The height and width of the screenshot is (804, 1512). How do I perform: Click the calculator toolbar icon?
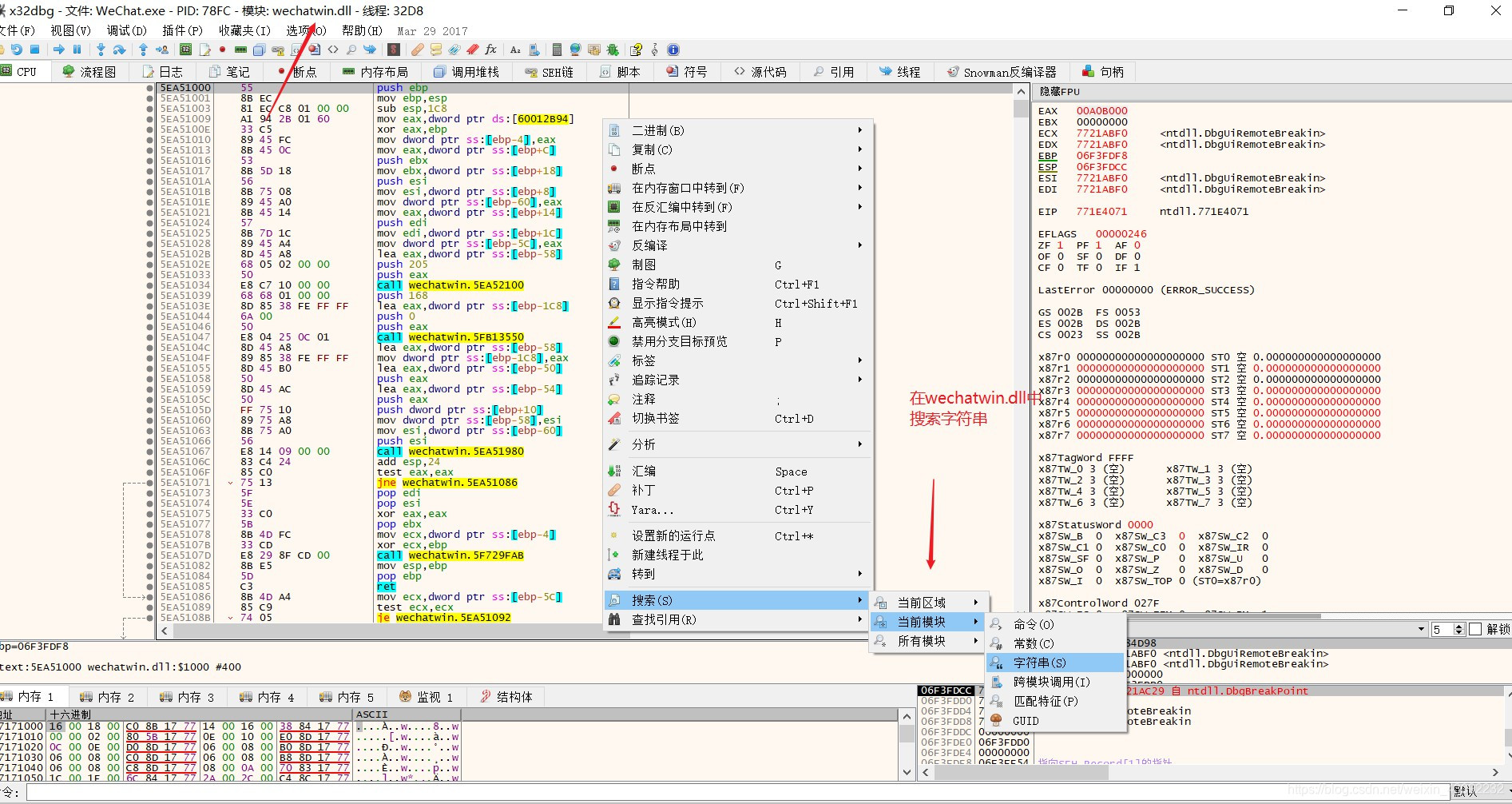pos(557,50)
